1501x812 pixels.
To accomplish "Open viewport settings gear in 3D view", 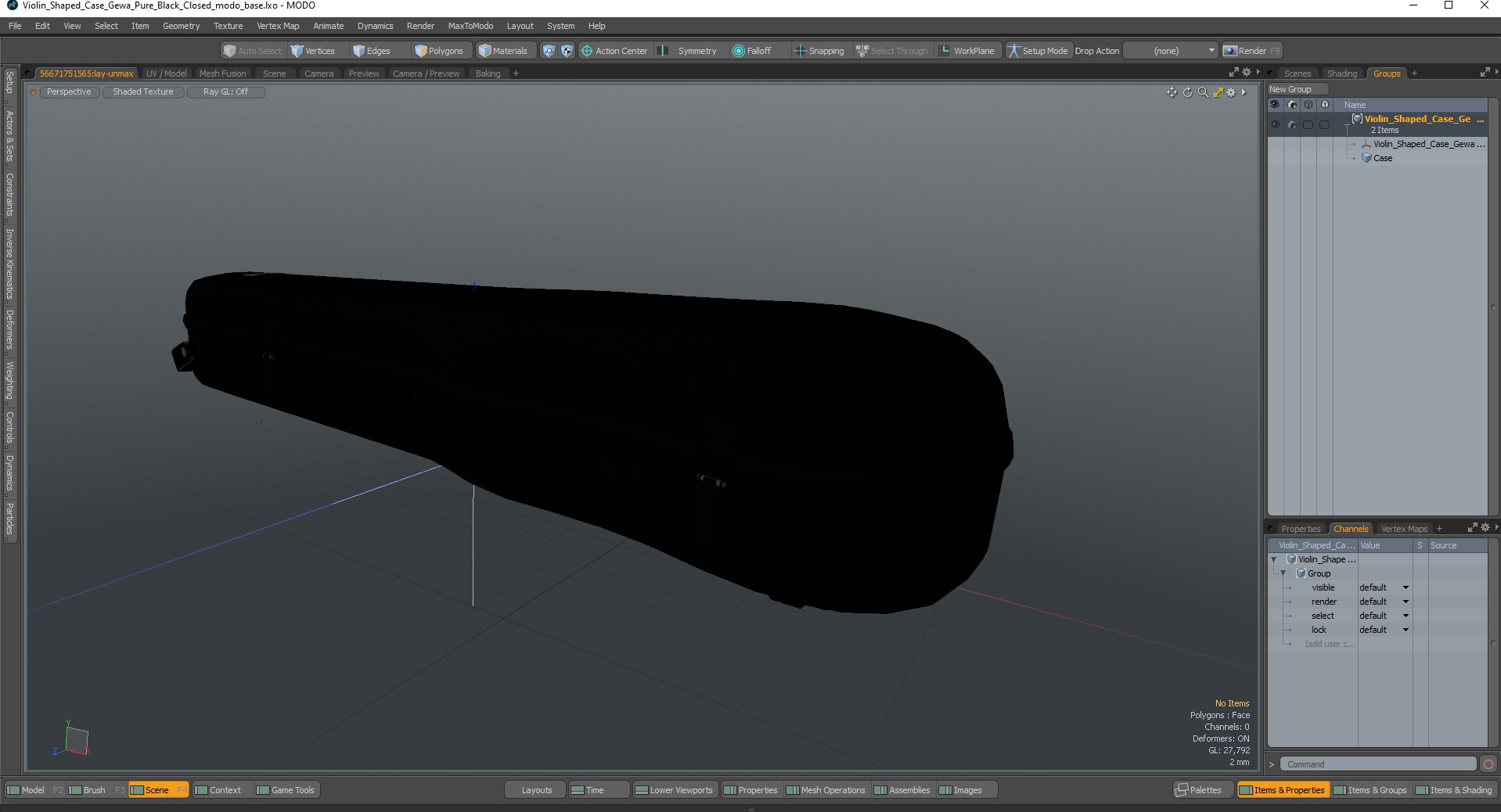I will pos(1231,92).
